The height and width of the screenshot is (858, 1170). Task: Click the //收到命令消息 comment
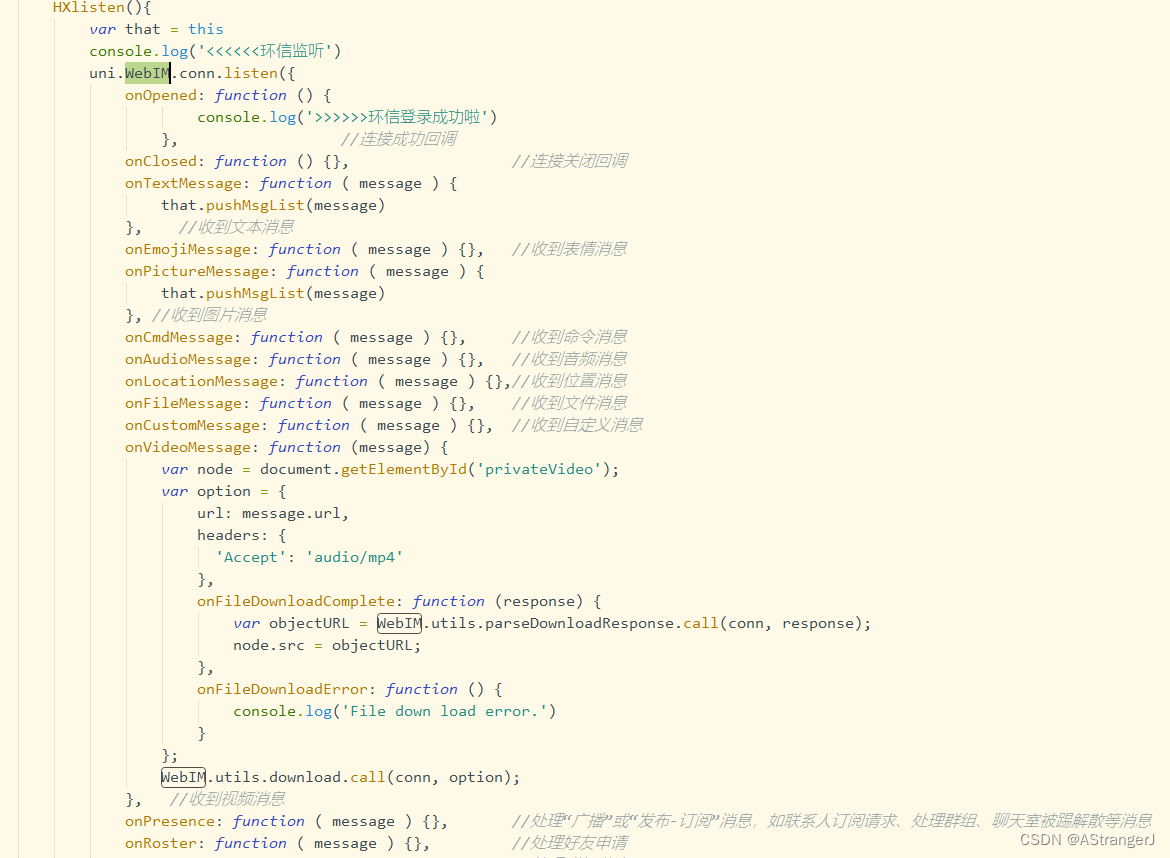569,337
